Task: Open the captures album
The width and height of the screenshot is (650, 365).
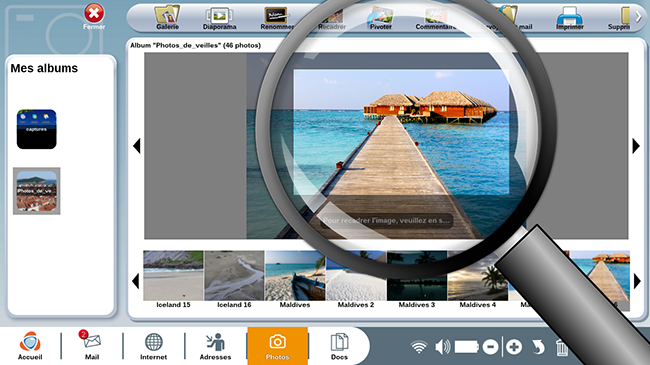Action: (x=36, y=129)
